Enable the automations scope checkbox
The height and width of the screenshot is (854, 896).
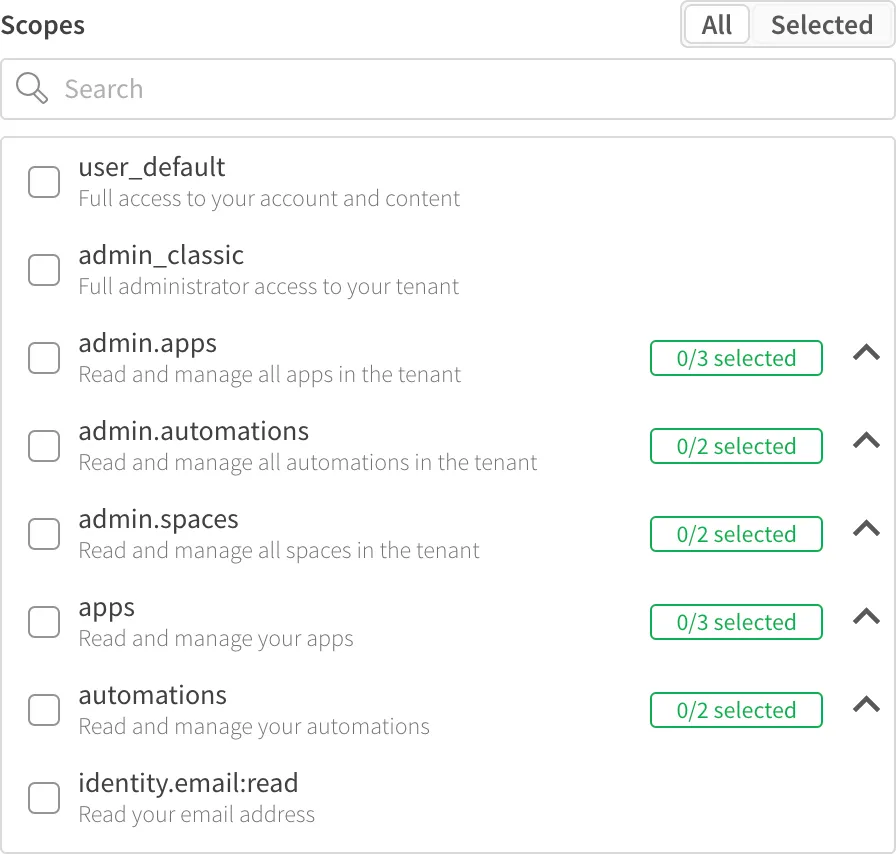coord(44,710)
